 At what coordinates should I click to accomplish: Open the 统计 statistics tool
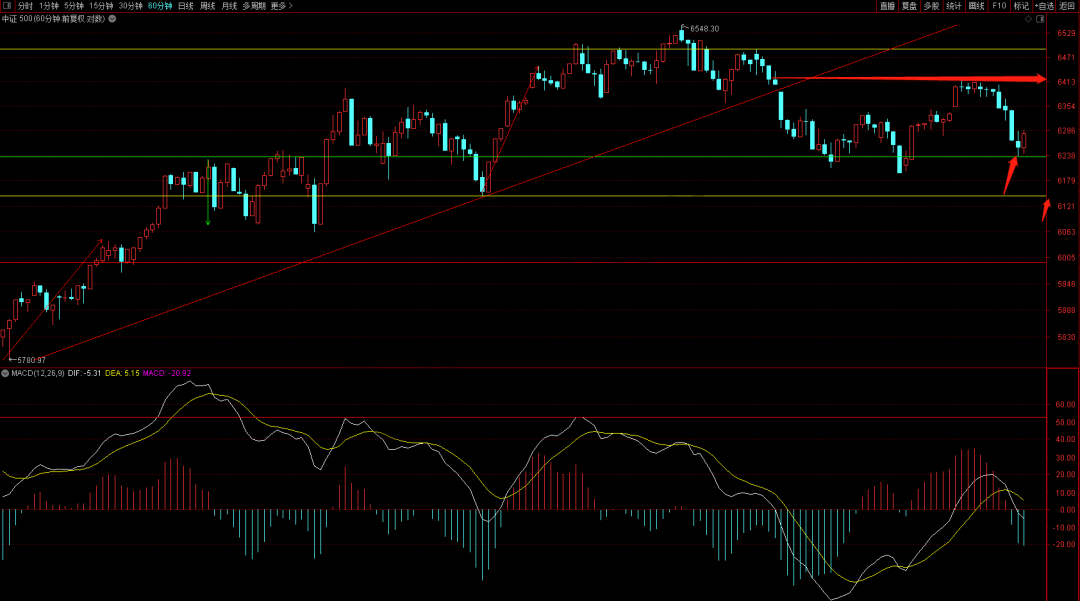[x=954, y=6]
